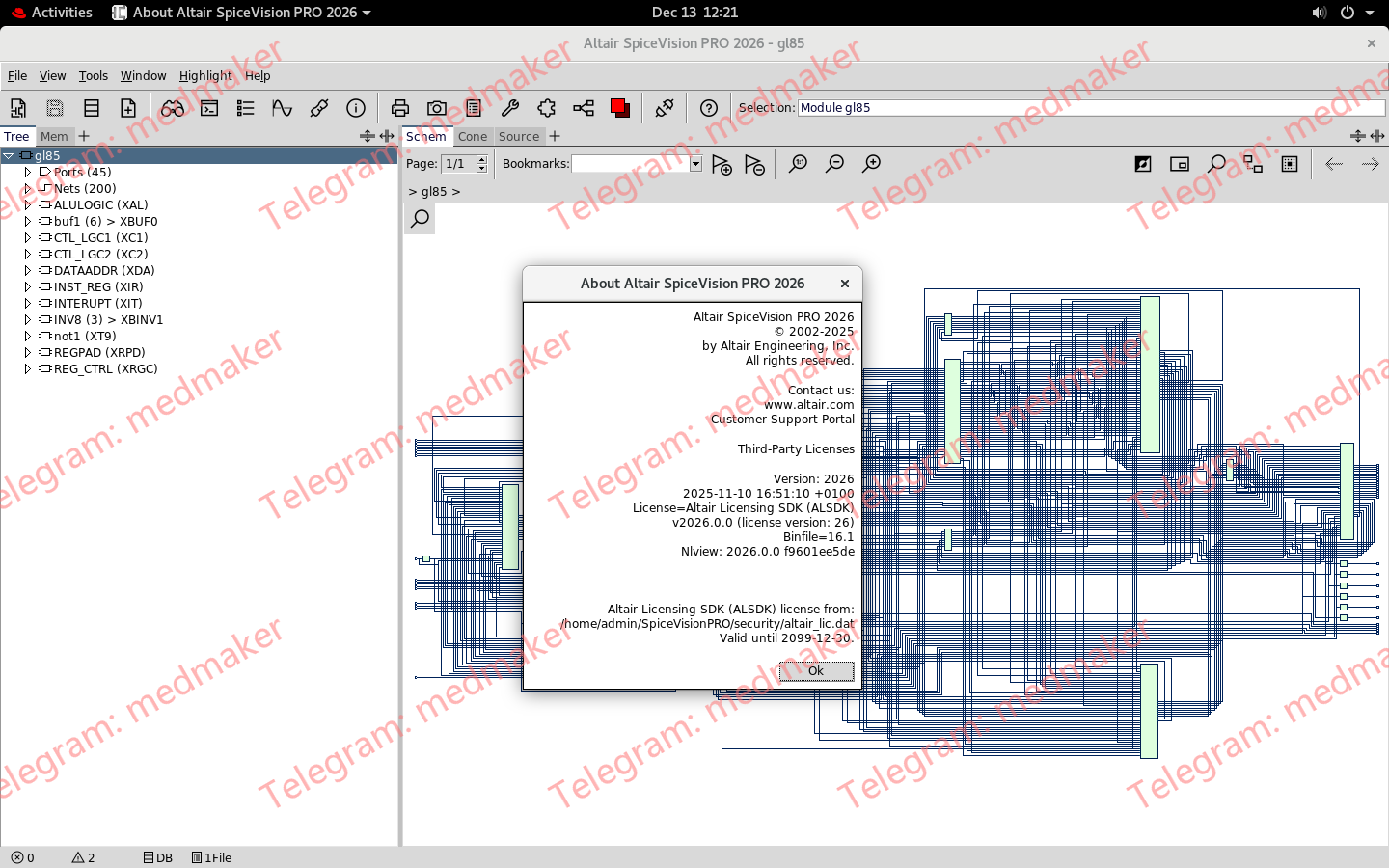Take a schematic snapshot with the camera icon
1389x868 pixels.
[x=437, y=108]
